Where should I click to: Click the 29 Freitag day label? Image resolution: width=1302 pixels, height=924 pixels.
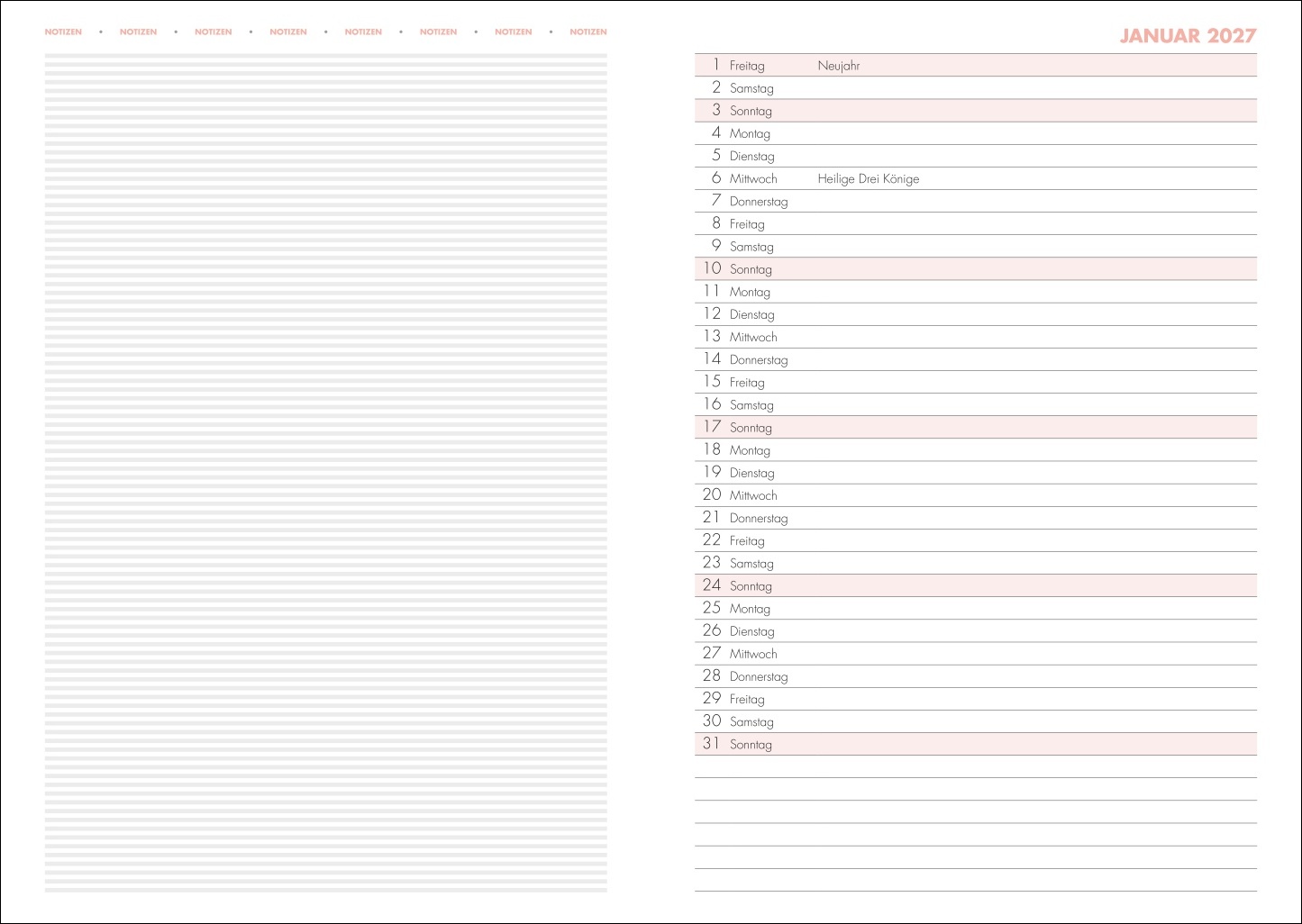(747, 700)
